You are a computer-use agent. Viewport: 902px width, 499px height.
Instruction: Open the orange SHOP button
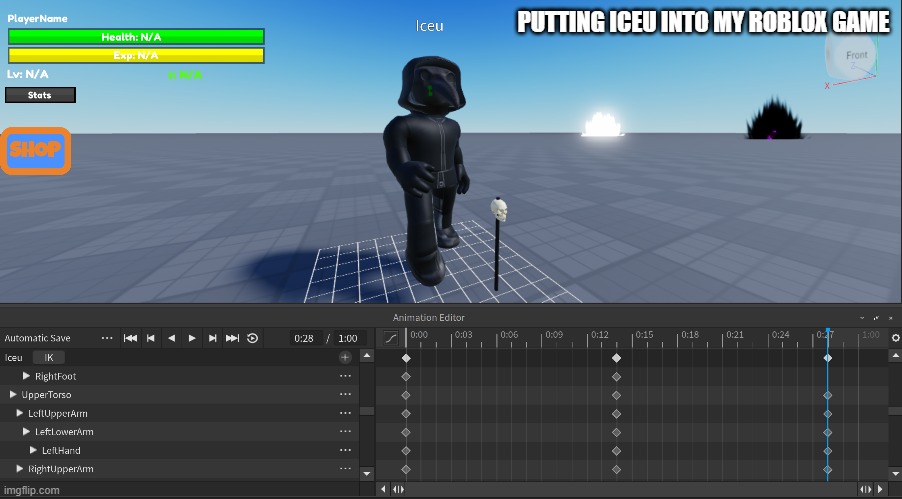tap(36, 151)
